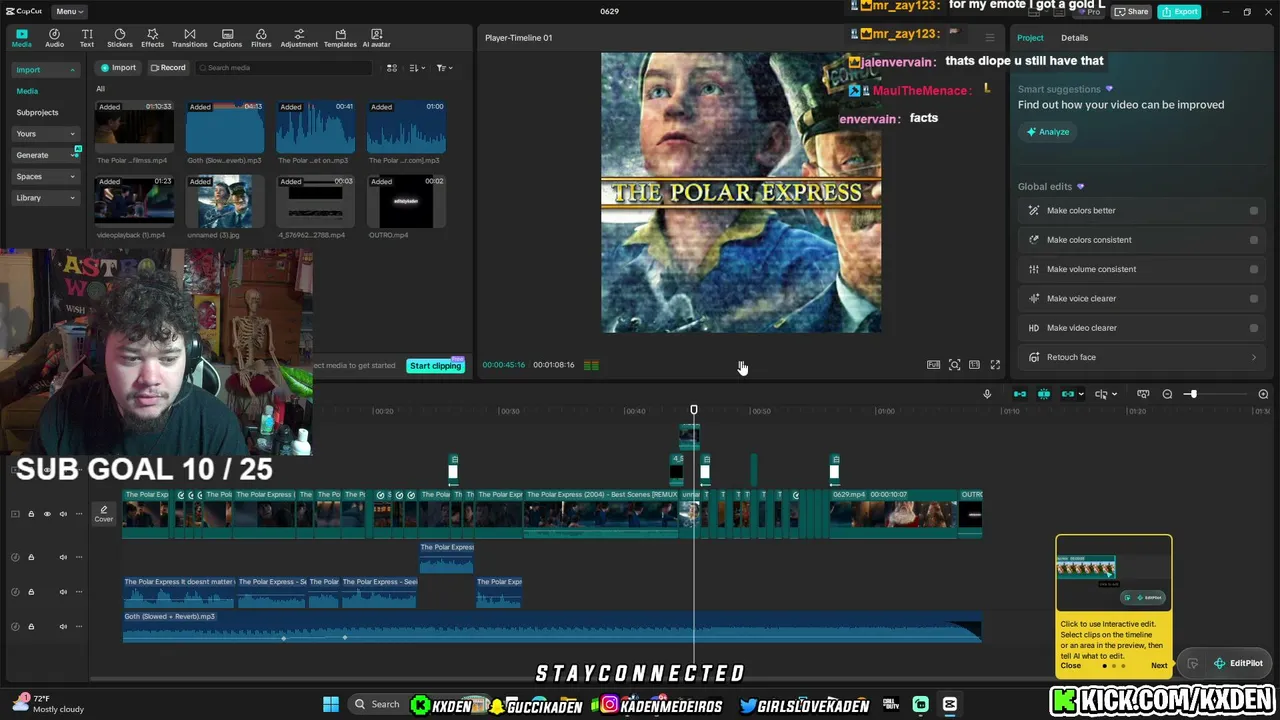This screenshot has height=720, width=1280.
Task: Expand the Generate section
Action: (74, 155)
